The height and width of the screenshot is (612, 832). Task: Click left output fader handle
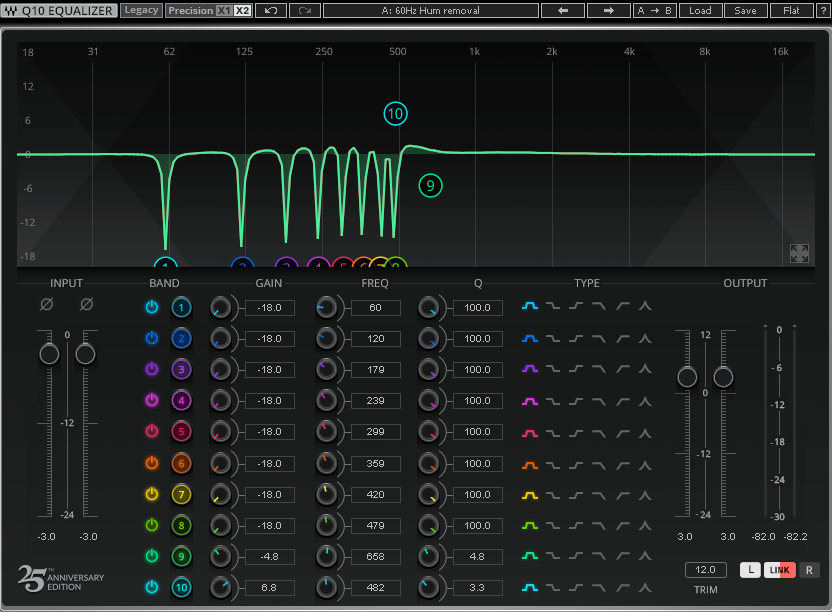[687, 377]
